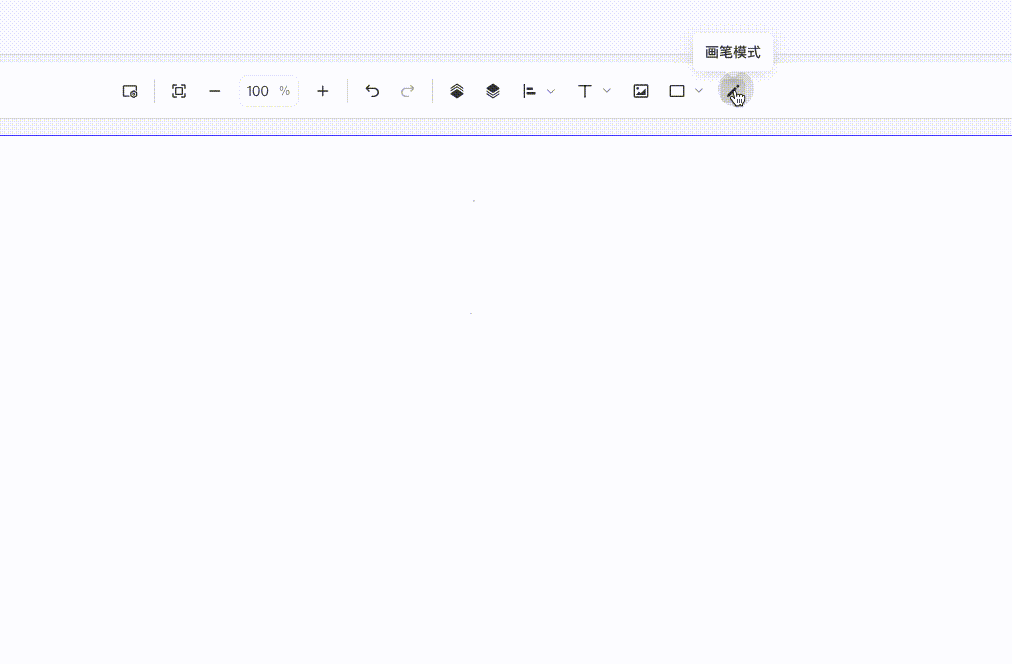The image size is (1012, 664).
Task: Expand the alignment options dropdown arrow
Action: pos(551,91)
